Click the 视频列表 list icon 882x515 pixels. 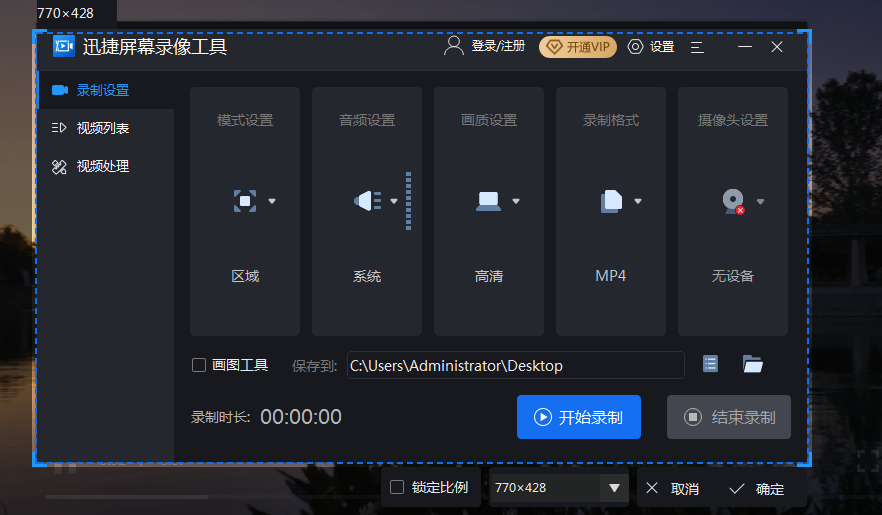[x=59, y=128]
